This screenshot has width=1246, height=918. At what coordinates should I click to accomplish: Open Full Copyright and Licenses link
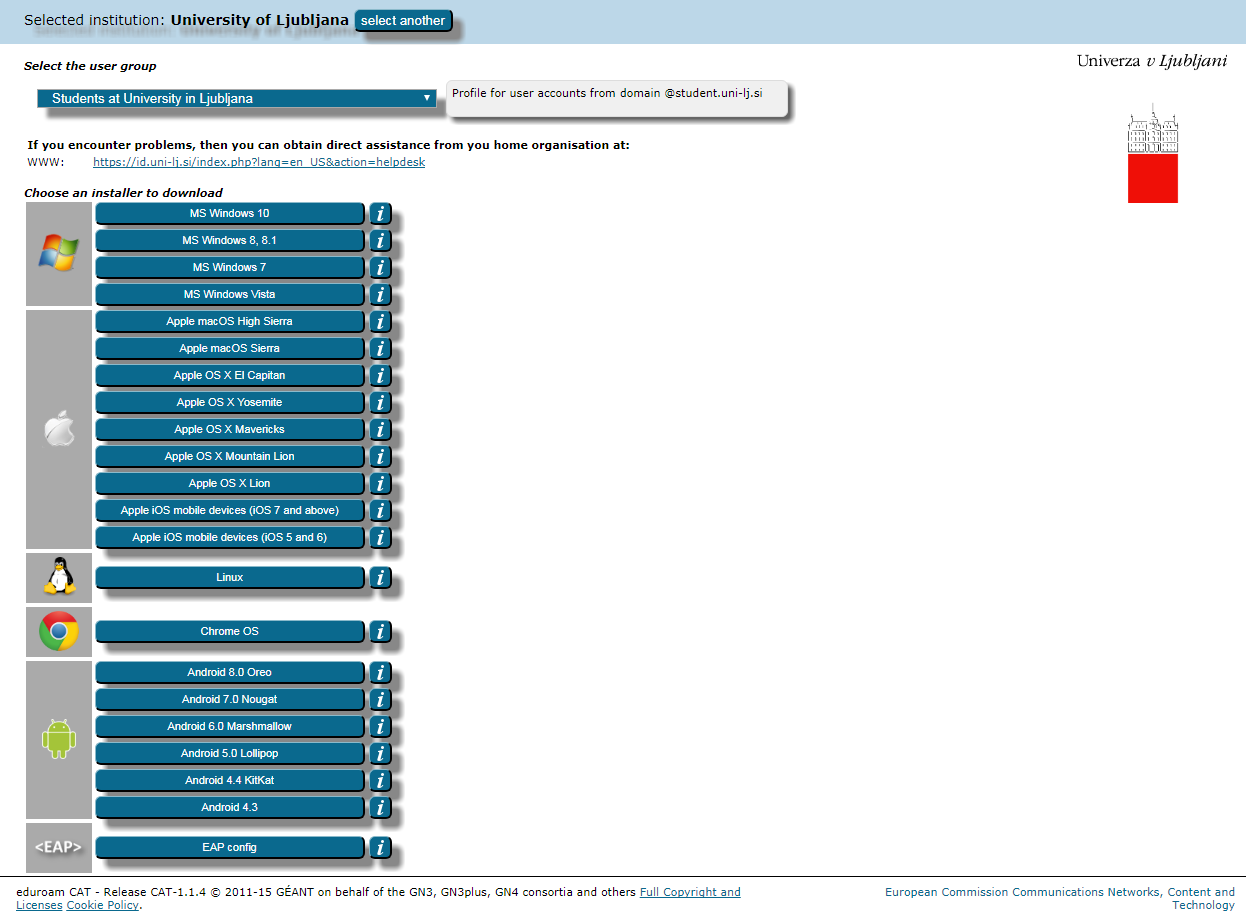(690, 892)
